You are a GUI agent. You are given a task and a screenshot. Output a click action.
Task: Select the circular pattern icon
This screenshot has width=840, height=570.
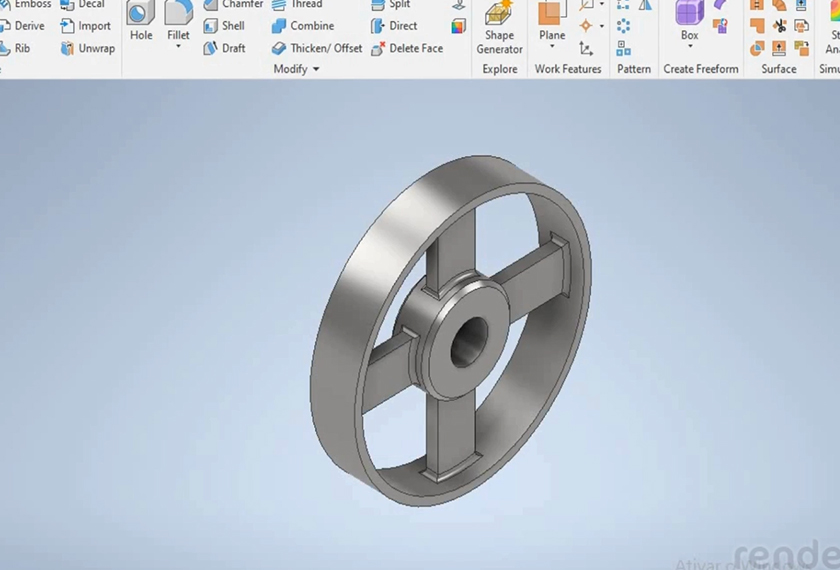(624, 26)
